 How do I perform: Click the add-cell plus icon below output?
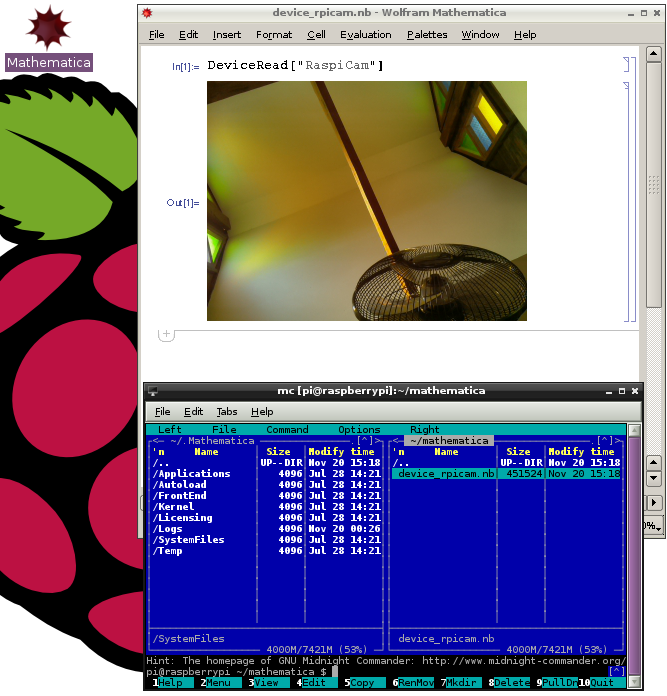[x=166, y=335]
